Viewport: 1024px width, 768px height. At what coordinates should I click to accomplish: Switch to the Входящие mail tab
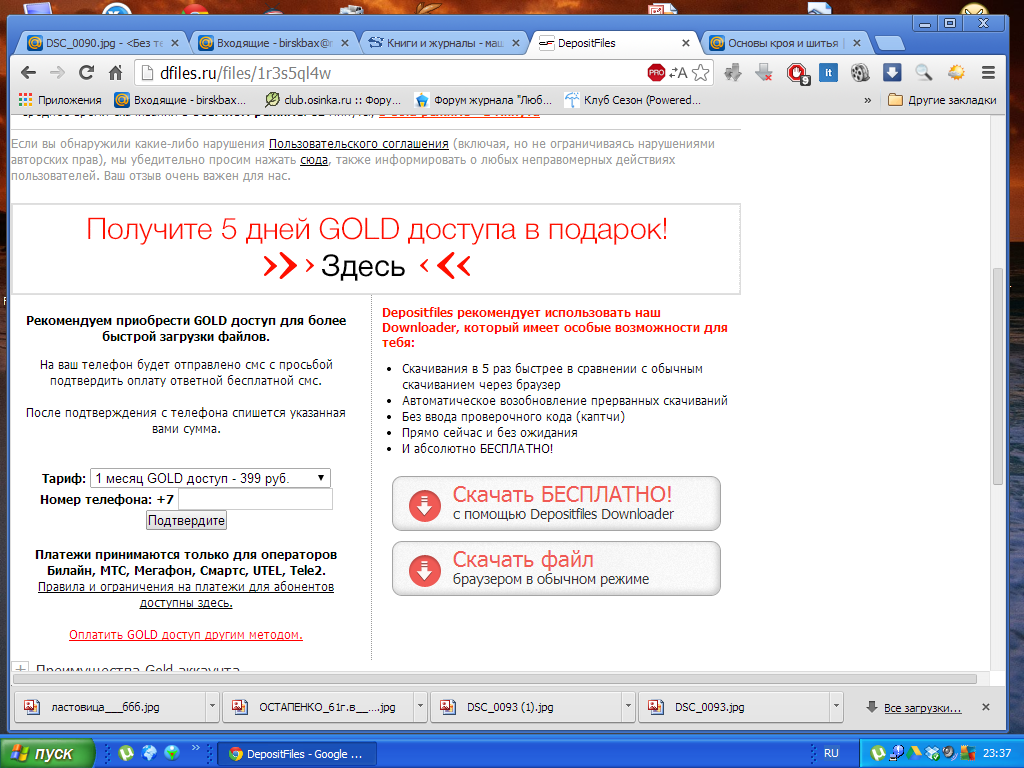pos(274,43)
